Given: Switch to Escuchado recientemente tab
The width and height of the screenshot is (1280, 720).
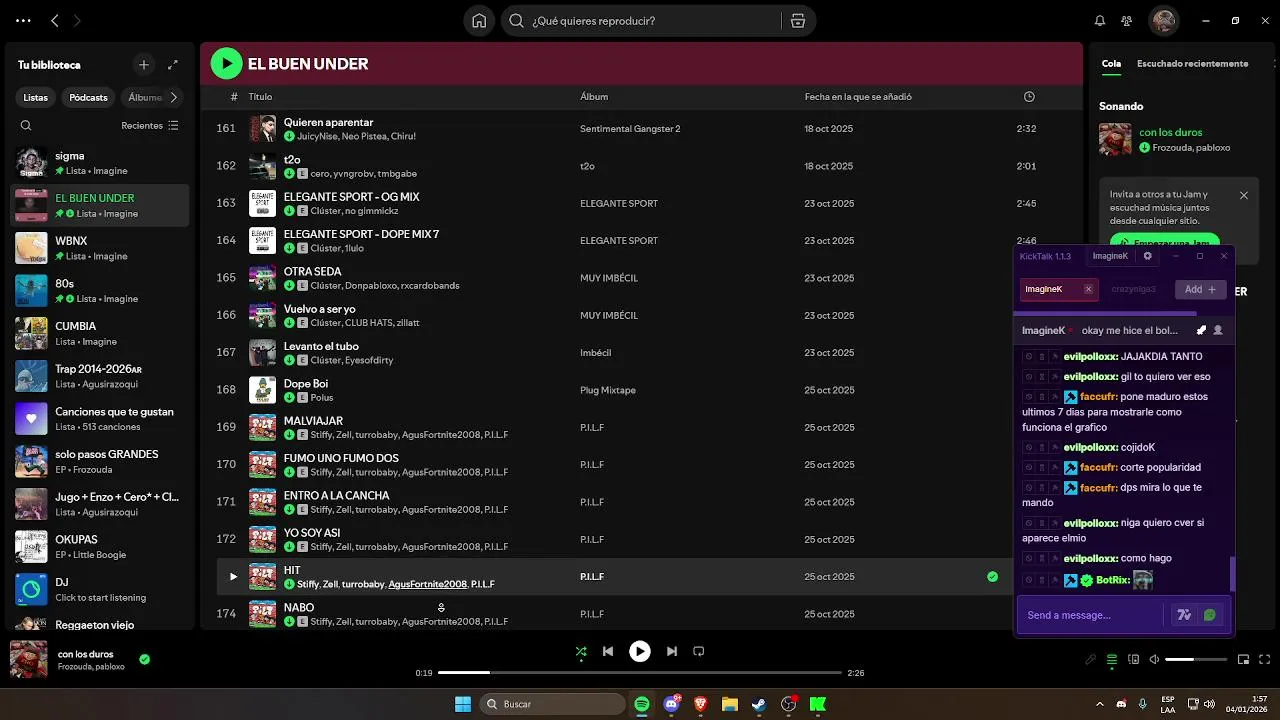Looking at the screenshot, I should [x=1192, y=64].
